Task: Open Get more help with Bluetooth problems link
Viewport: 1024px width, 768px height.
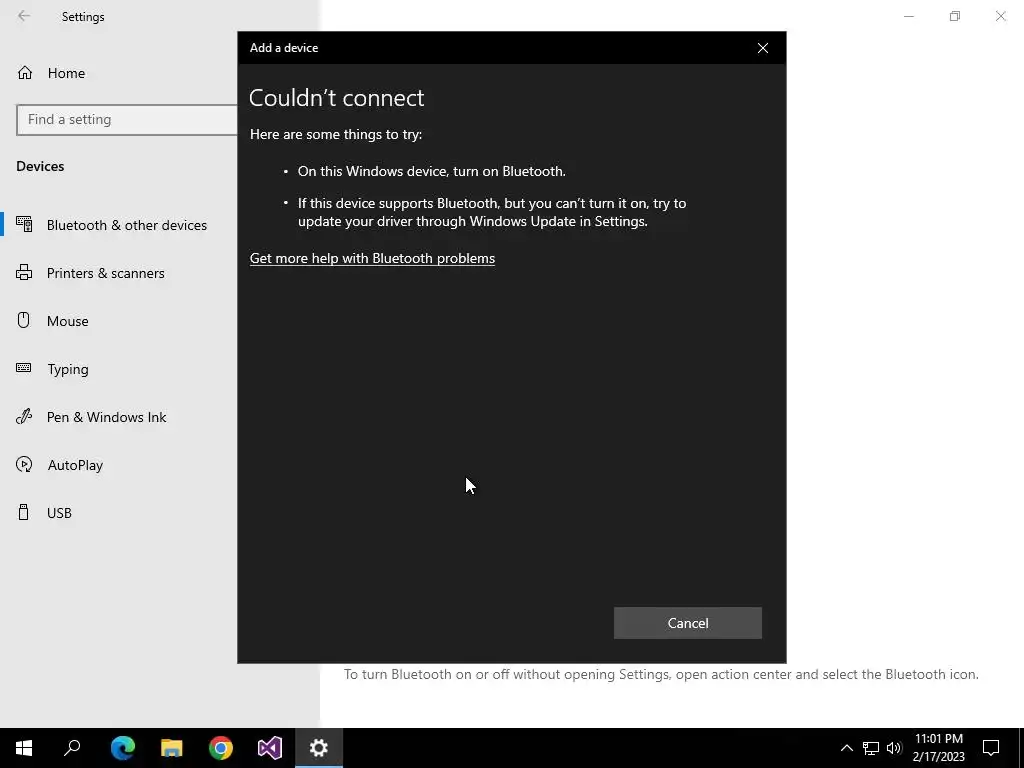Action: pyautogui.click(x=372, y=258)
